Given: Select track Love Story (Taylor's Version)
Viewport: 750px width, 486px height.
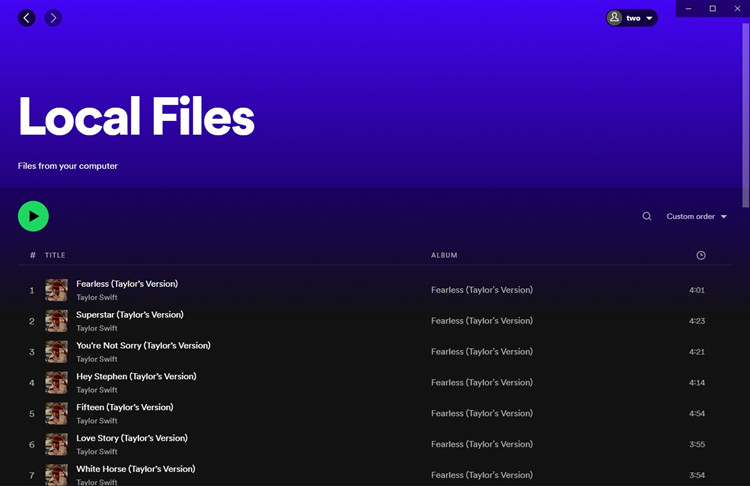Looking at the screenshot, I should click(x=132, y=438).
